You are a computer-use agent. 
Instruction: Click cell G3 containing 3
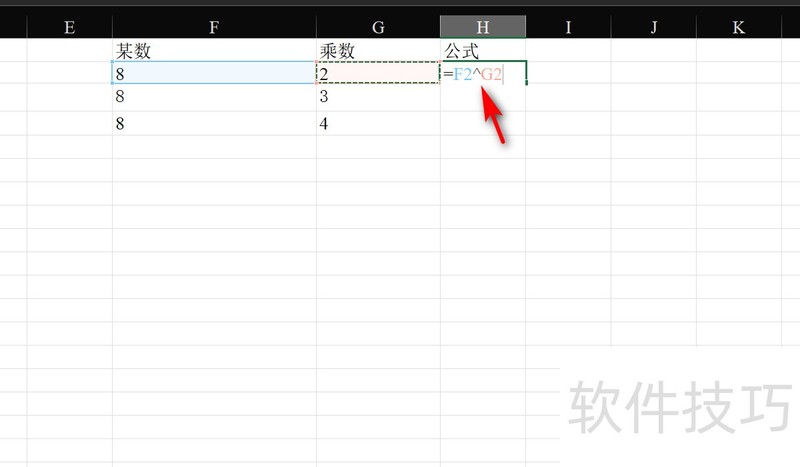pos(378,97)
